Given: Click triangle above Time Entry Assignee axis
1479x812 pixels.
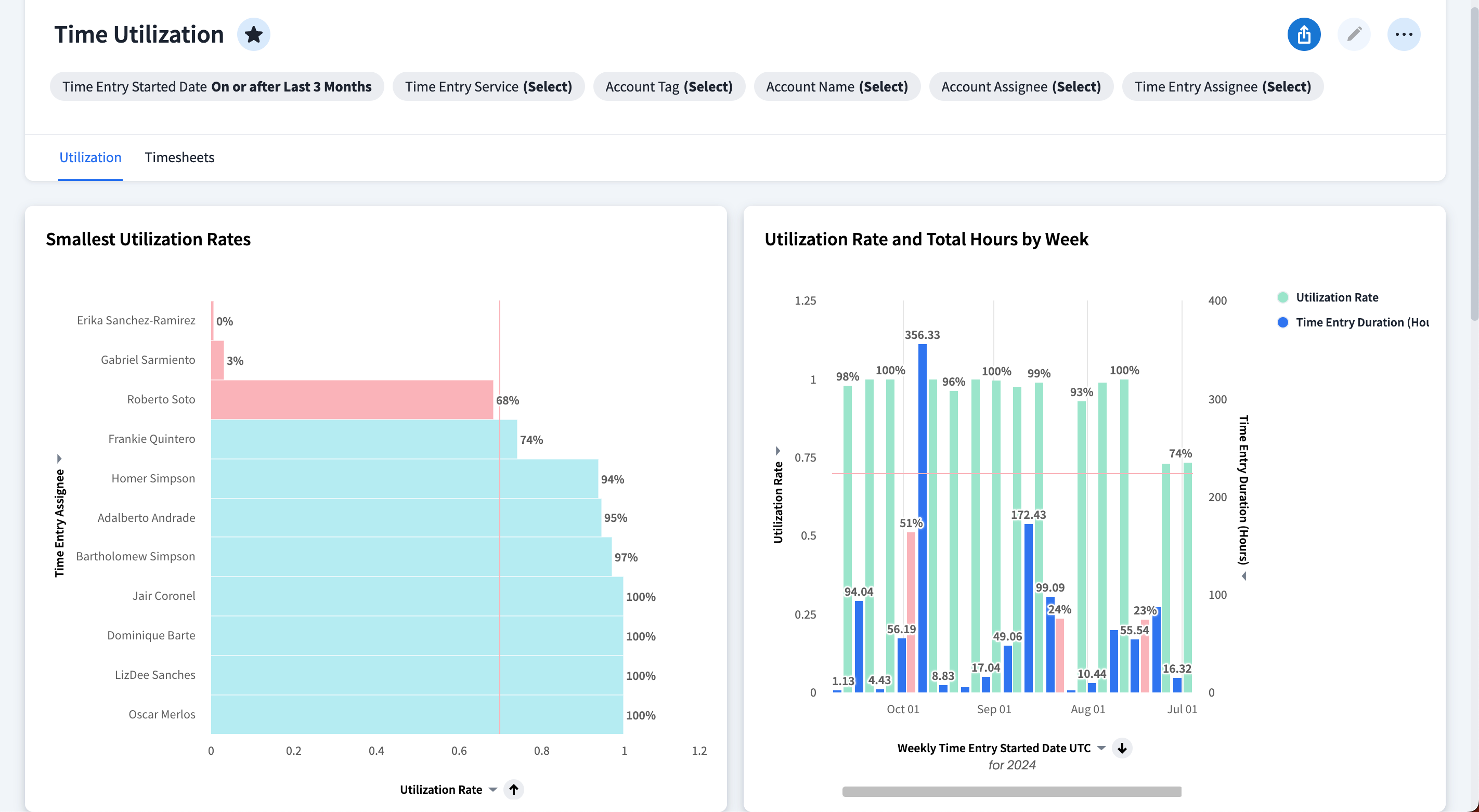Looking at the screenshot, I should click(x=59, y=458).
